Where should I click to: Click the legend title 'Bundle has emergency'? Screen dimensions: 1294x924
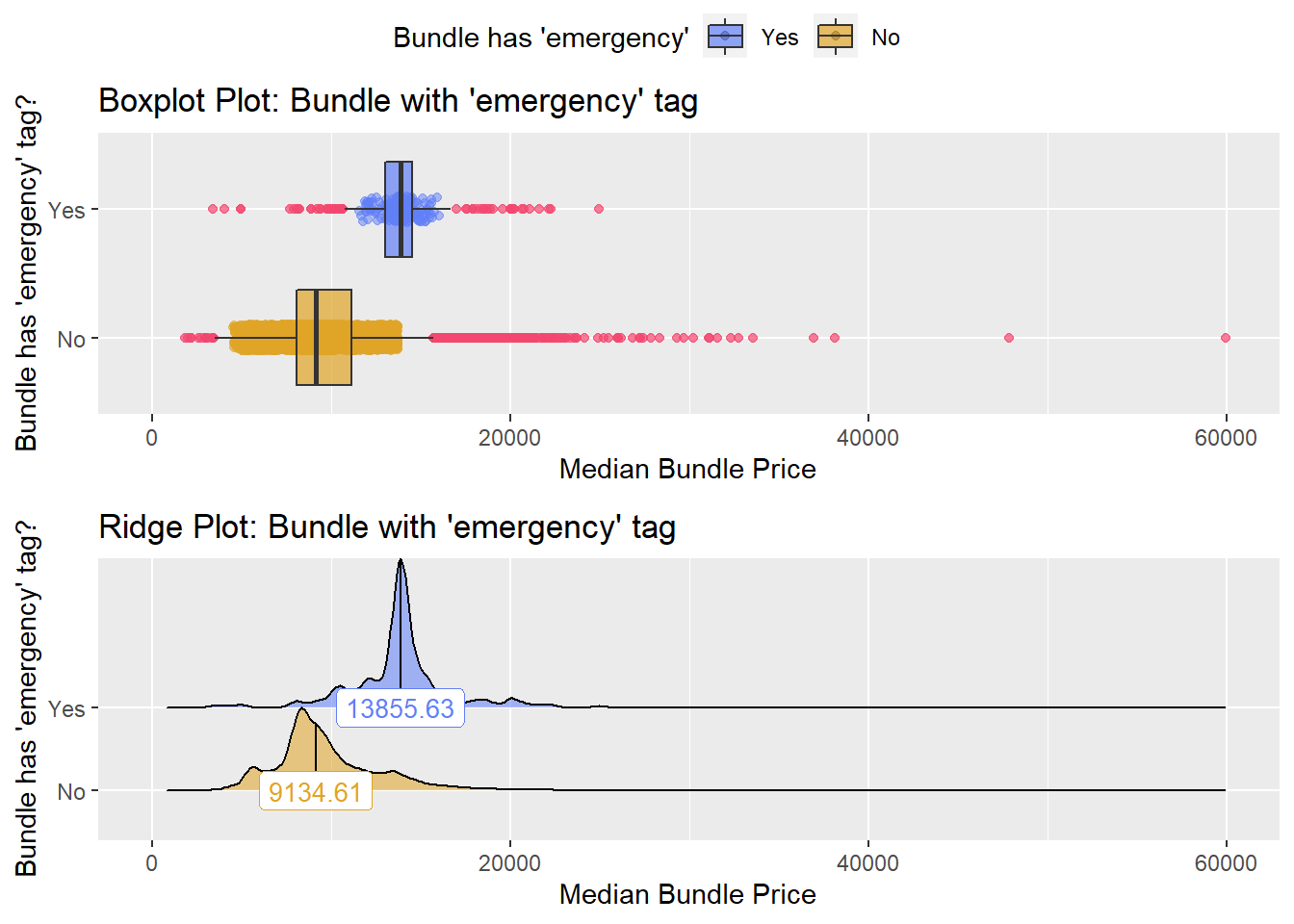pos(541,38)
